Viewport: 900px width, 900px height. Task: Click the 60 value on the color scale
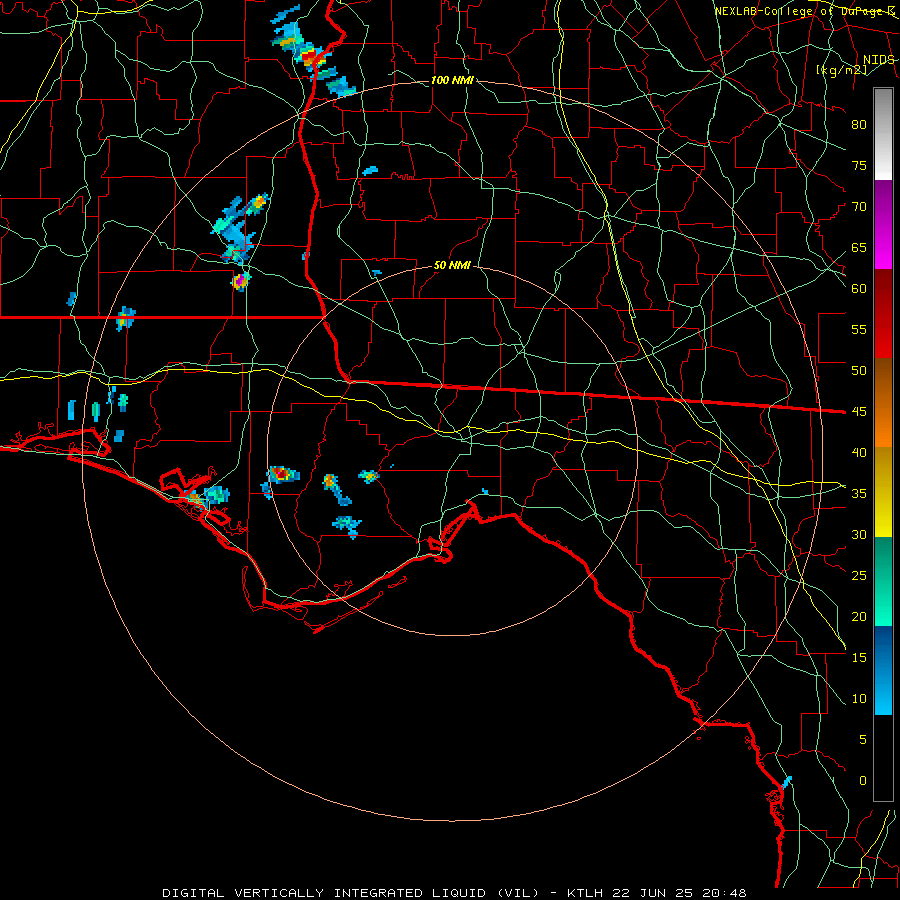click(x=859, y=289)
